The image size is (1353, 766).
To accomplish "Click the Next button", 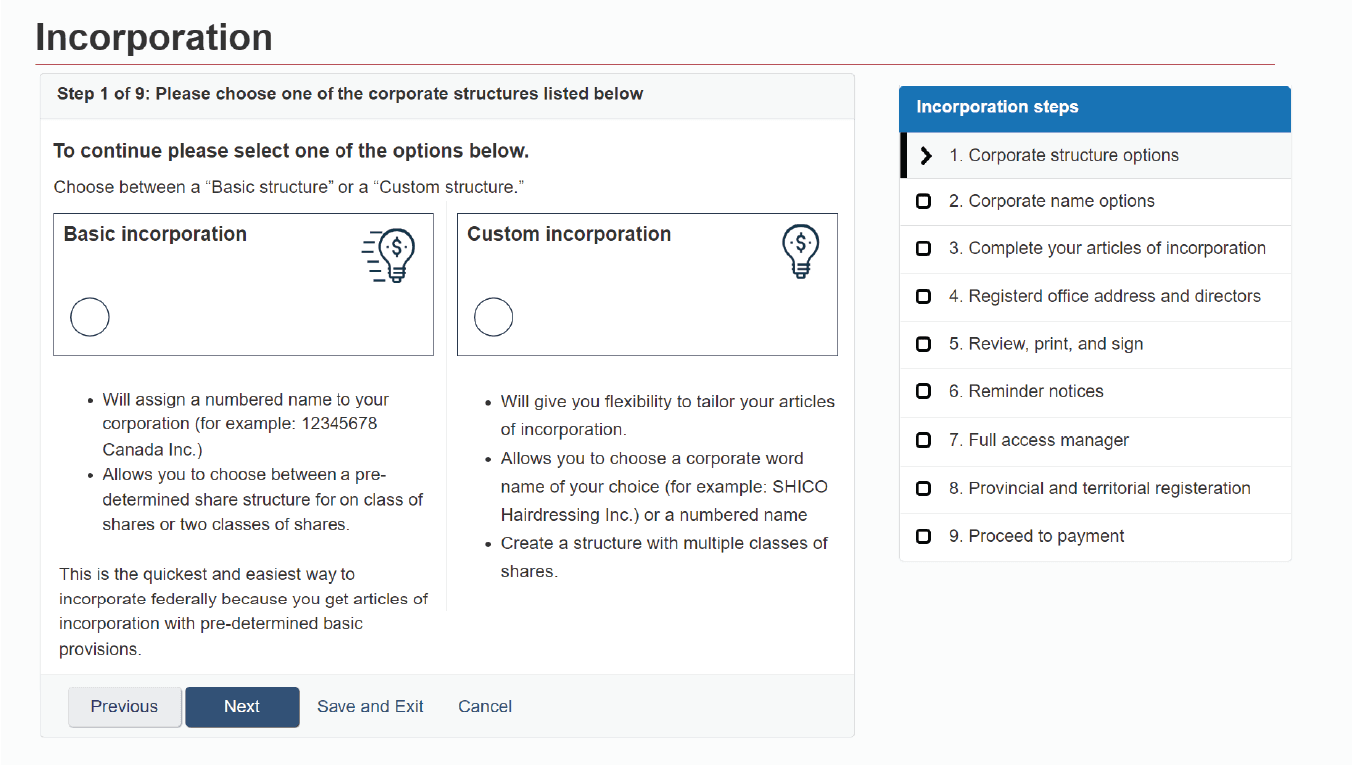I will 242,706.
